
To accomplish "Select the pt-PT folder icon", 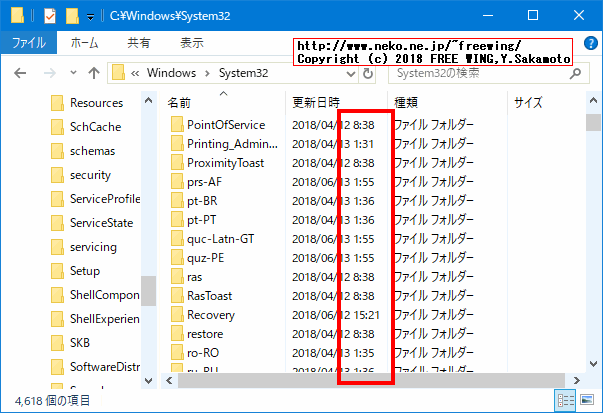I will tap(177, 220).
